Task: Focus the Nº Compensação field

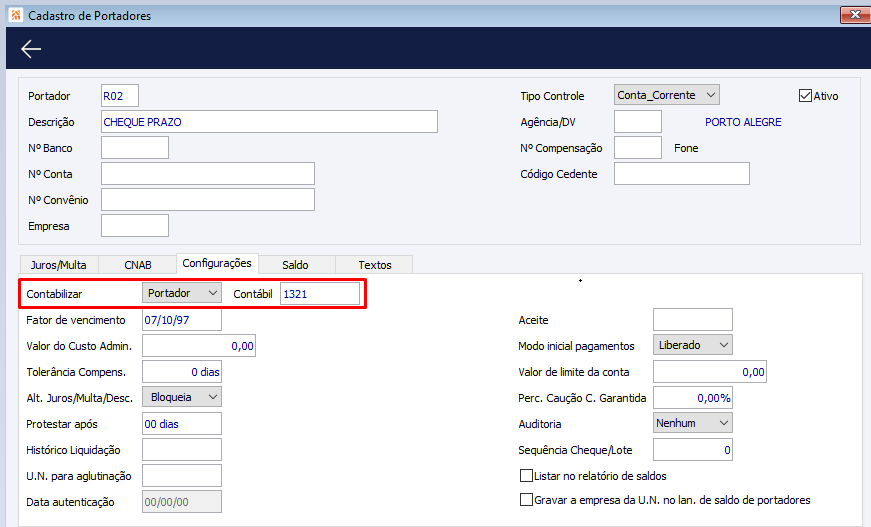Action: click(x=638, y=148)
